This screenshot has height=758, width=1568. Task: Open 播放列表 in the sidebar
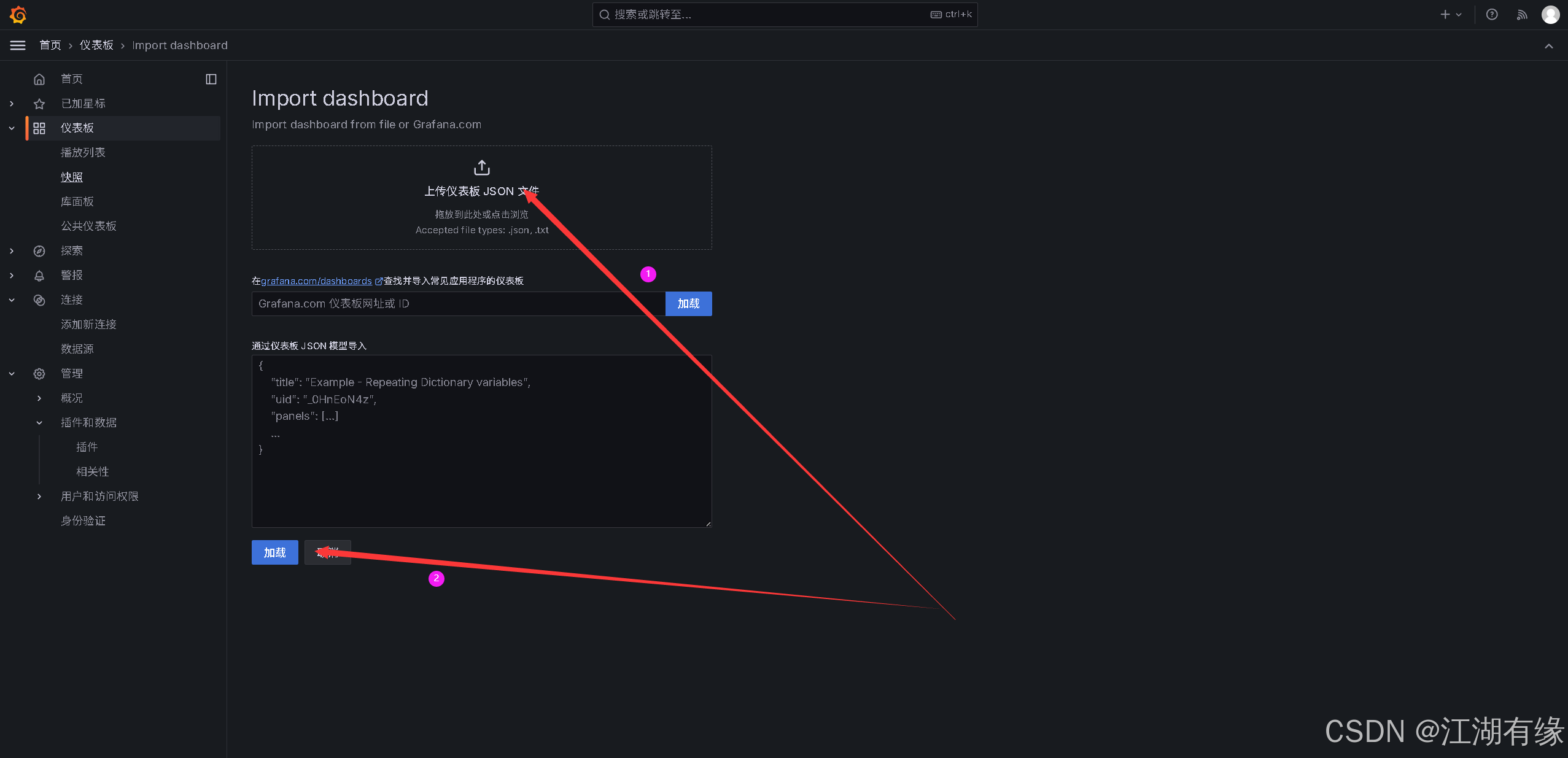(83, 152)
